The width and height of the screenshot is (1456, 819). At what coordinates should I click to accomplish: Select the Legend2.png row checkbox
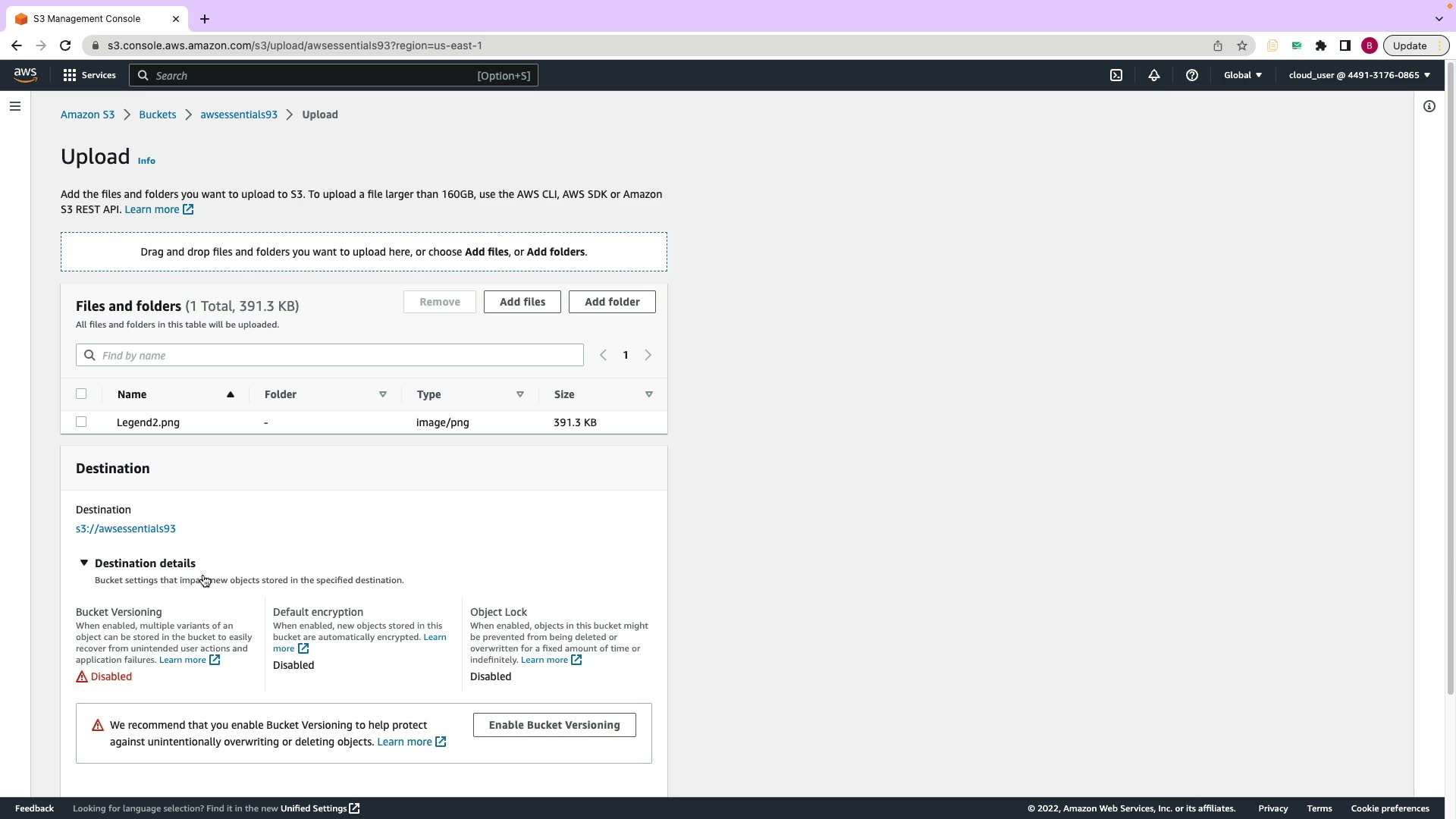click(81, 422)
